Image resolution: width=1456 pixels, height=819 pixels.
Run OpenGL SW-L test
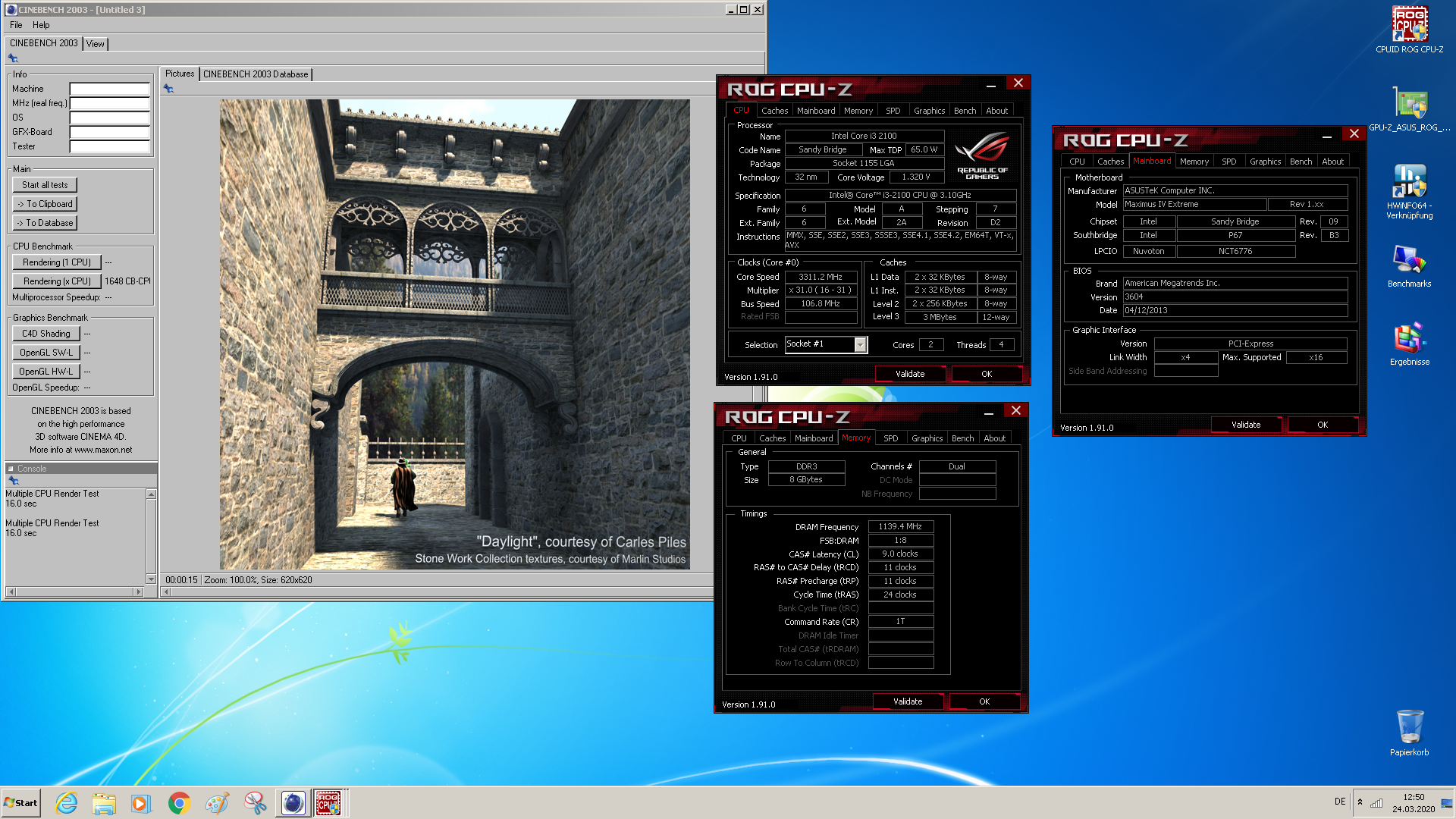46,353
